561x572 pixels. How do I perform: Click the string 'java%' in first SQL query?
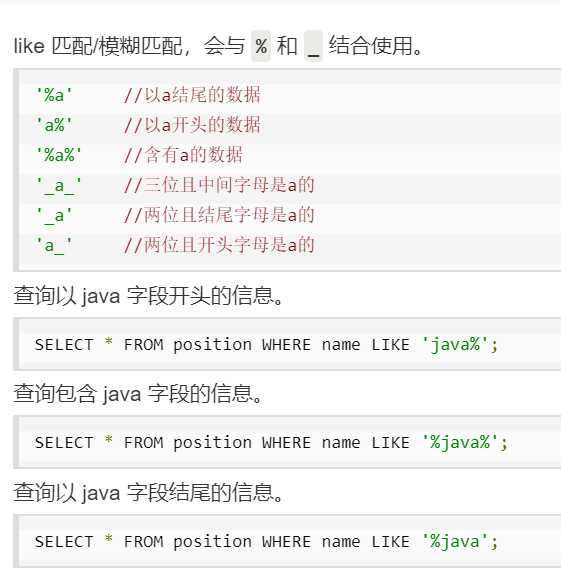click(x=455, y=345)
